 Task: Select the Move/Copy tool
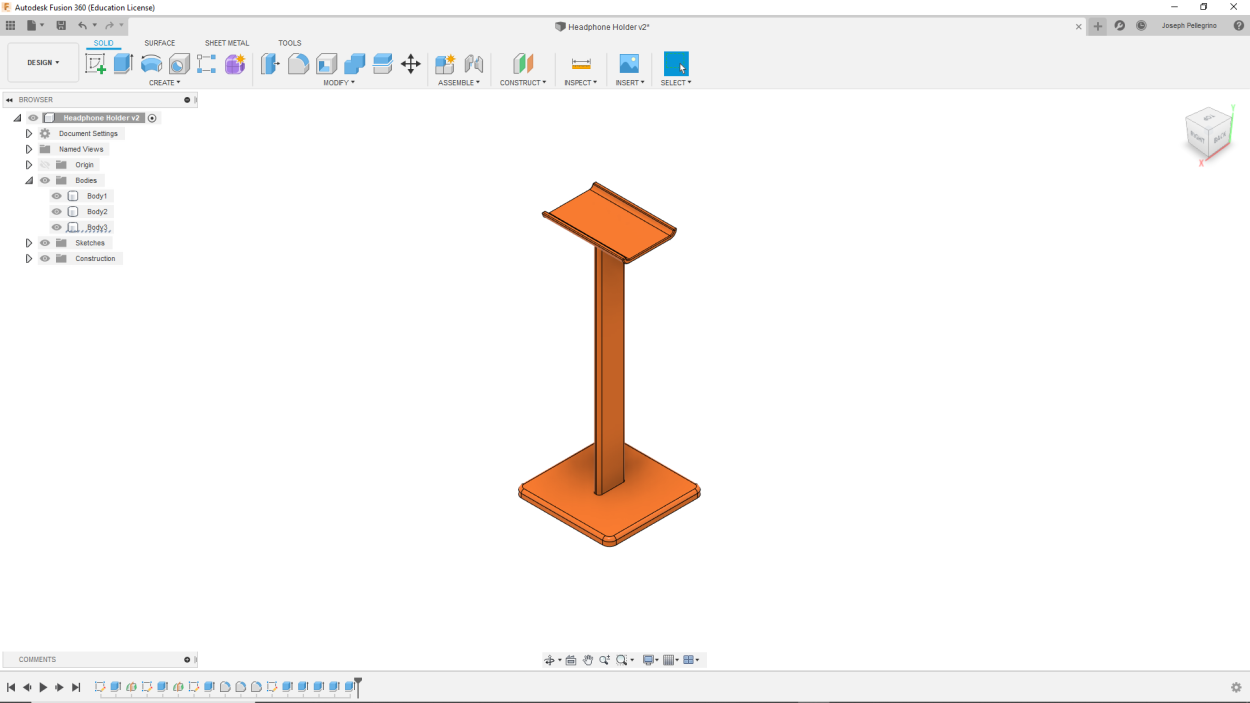tap(410, 64)
